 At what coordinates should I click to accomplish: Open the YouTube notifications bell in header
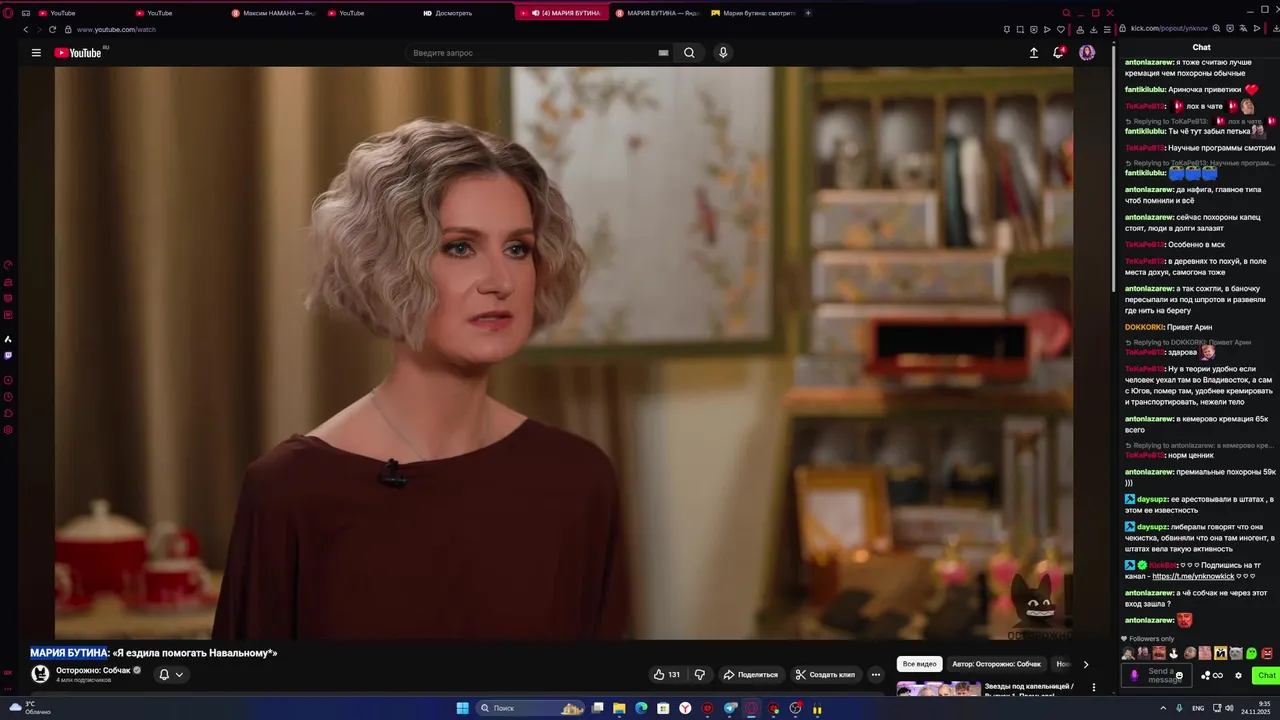coord(1058,53)
